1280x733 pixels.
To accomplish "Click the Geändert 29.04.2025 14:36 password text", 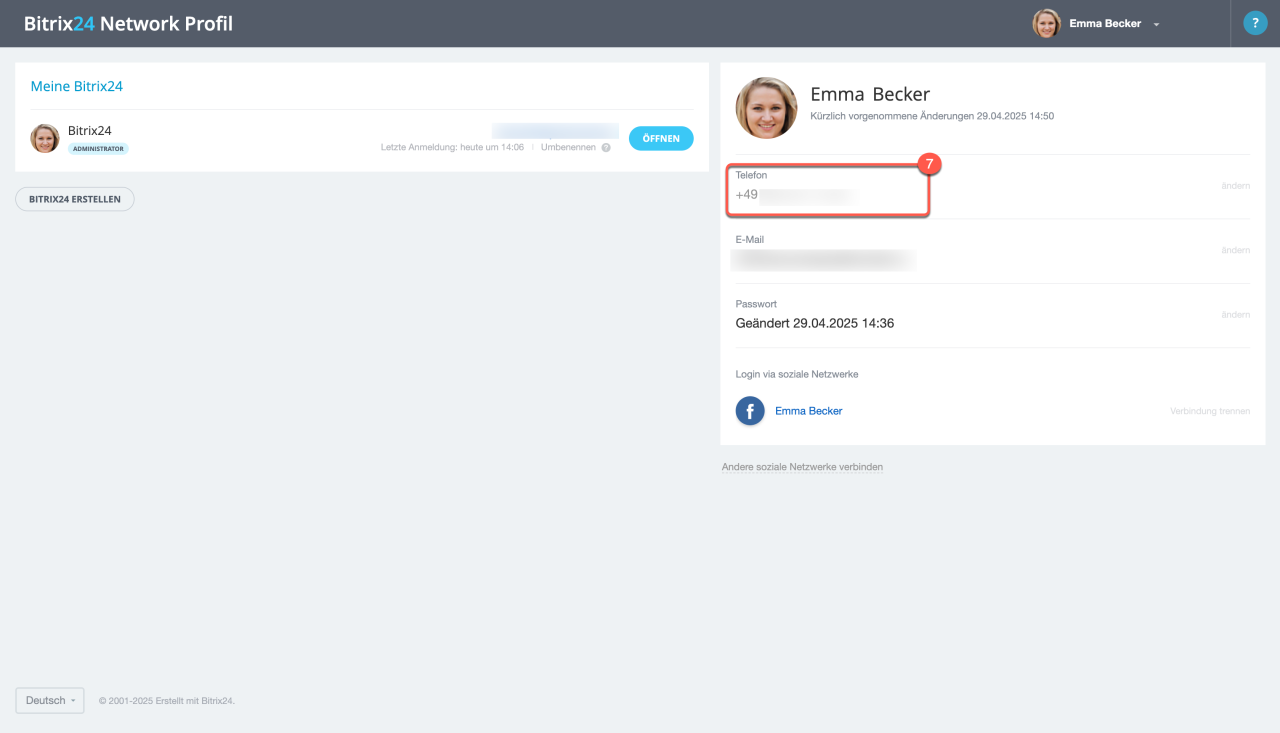I will 815,324.
